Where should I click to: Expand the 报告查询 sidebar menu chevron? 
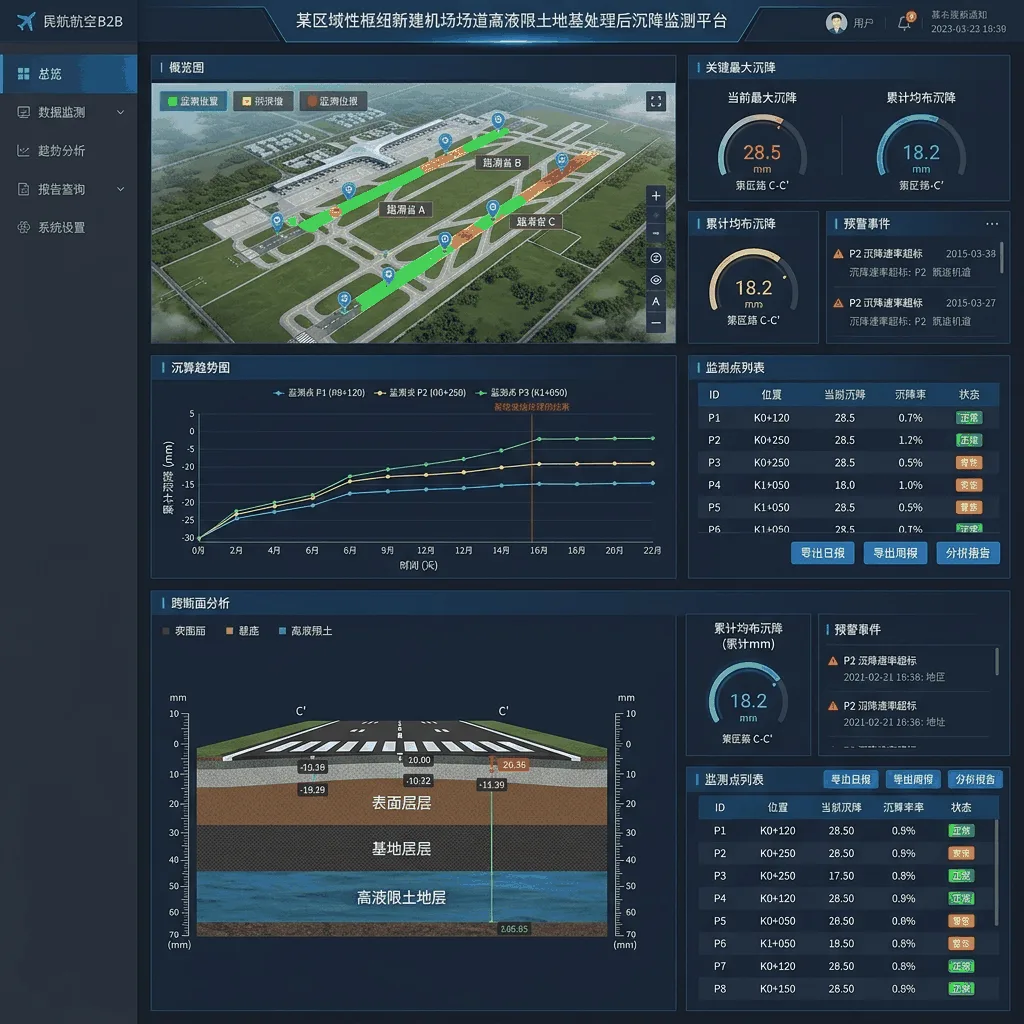coord(121,189)
